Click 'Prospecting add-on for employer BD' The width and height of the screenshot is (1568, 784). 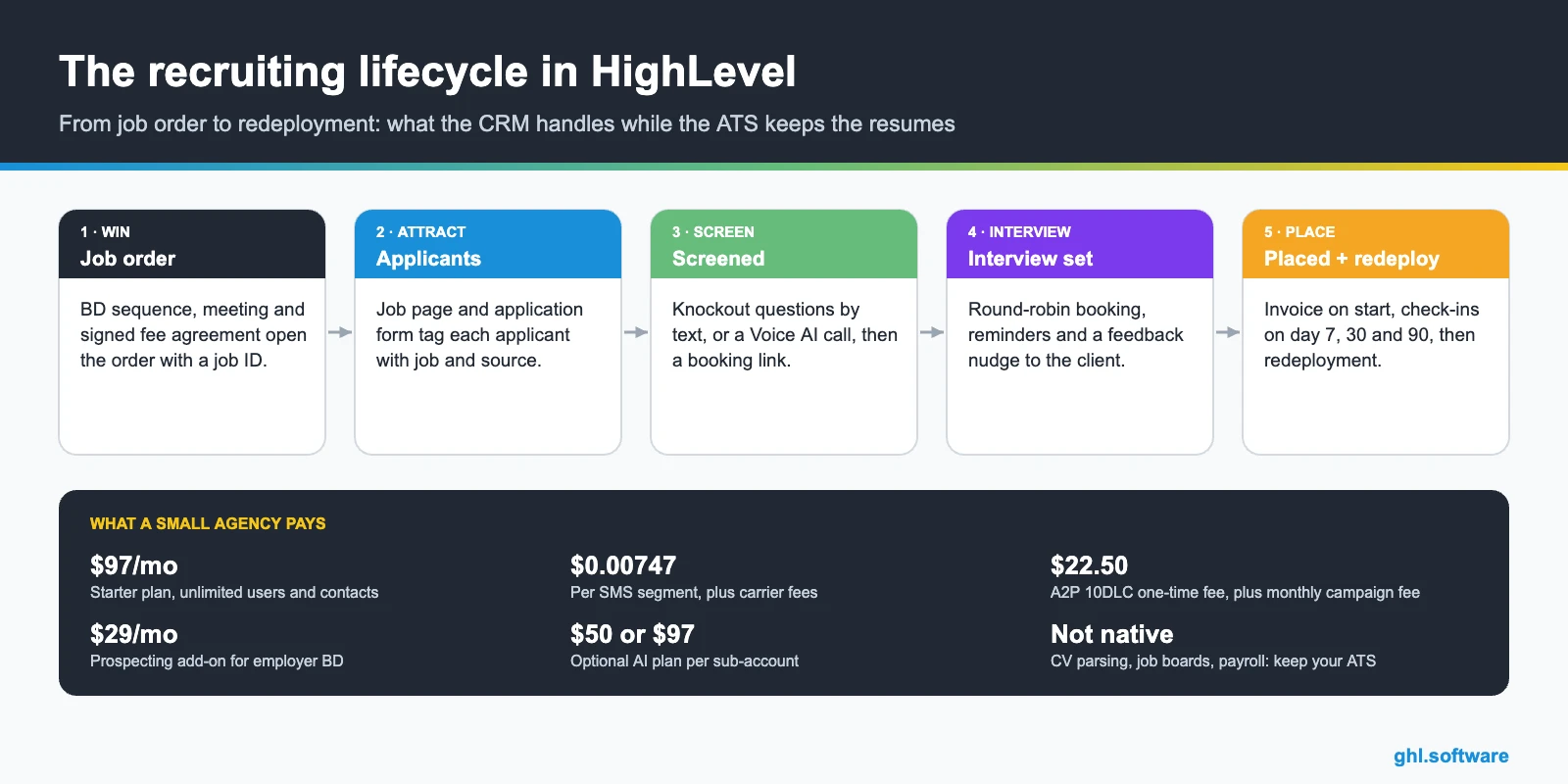tap(217, 661)
